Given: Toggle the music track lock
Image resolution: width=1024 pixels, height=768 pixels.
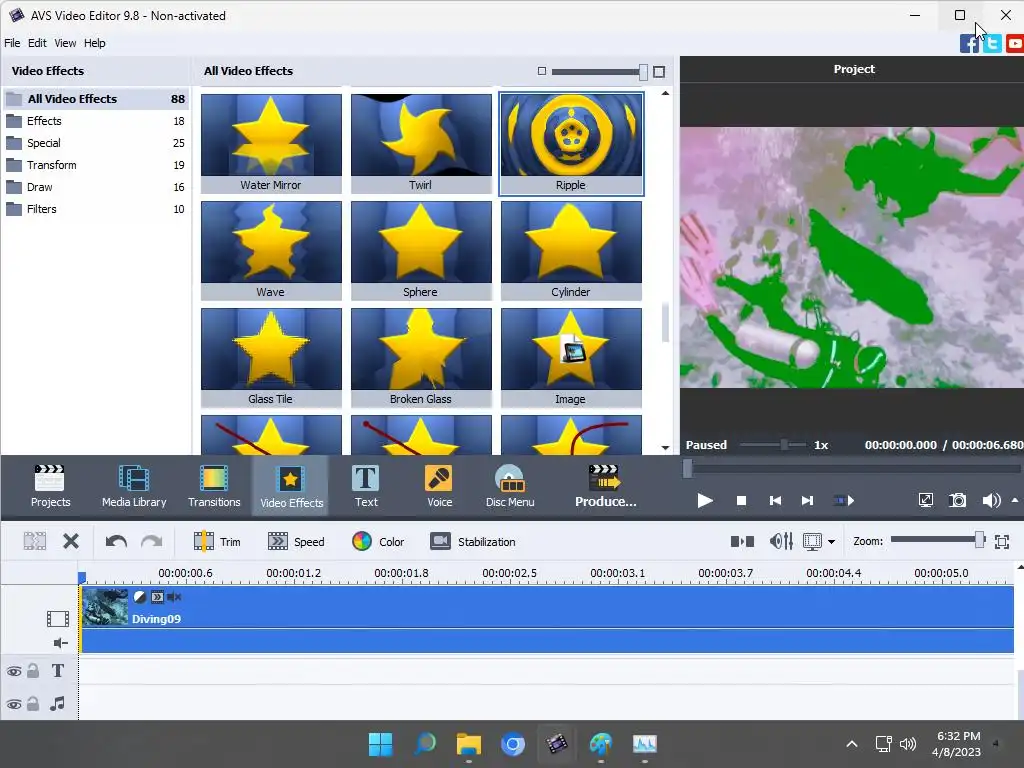Looking at the screenshot, I should tap(33, 703).
